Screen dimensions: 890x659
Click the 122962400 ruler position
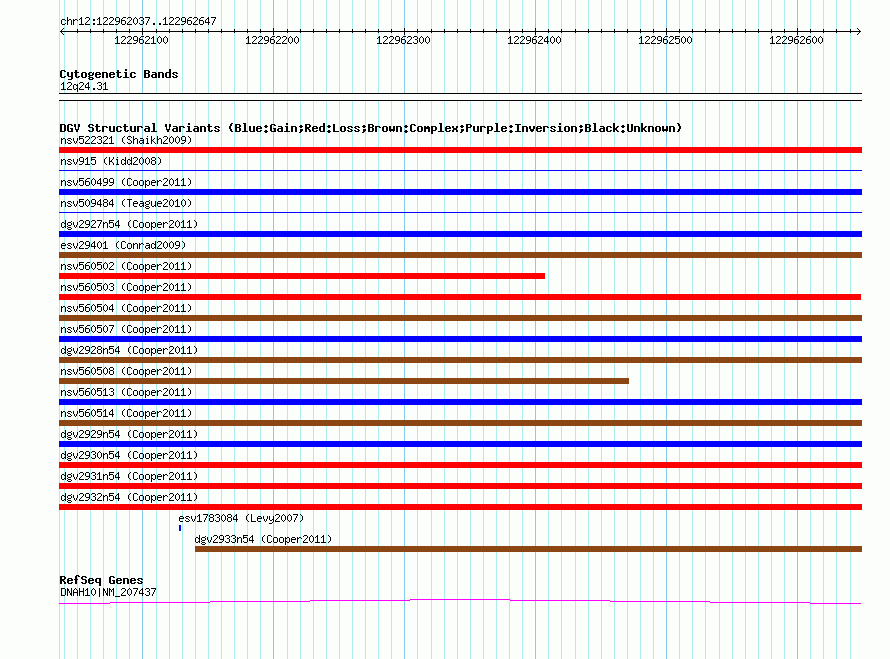[534, 40]
